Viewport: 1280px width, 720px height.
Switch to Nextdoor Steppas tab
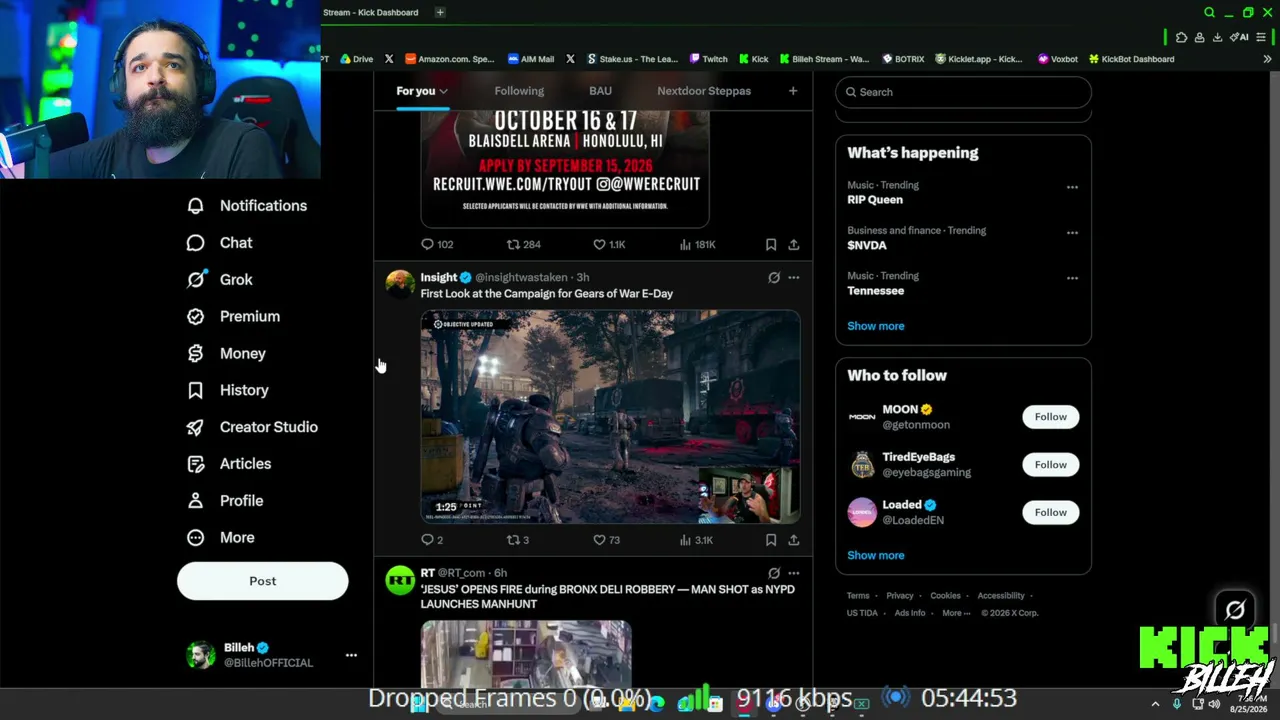[x=704, y=91]
